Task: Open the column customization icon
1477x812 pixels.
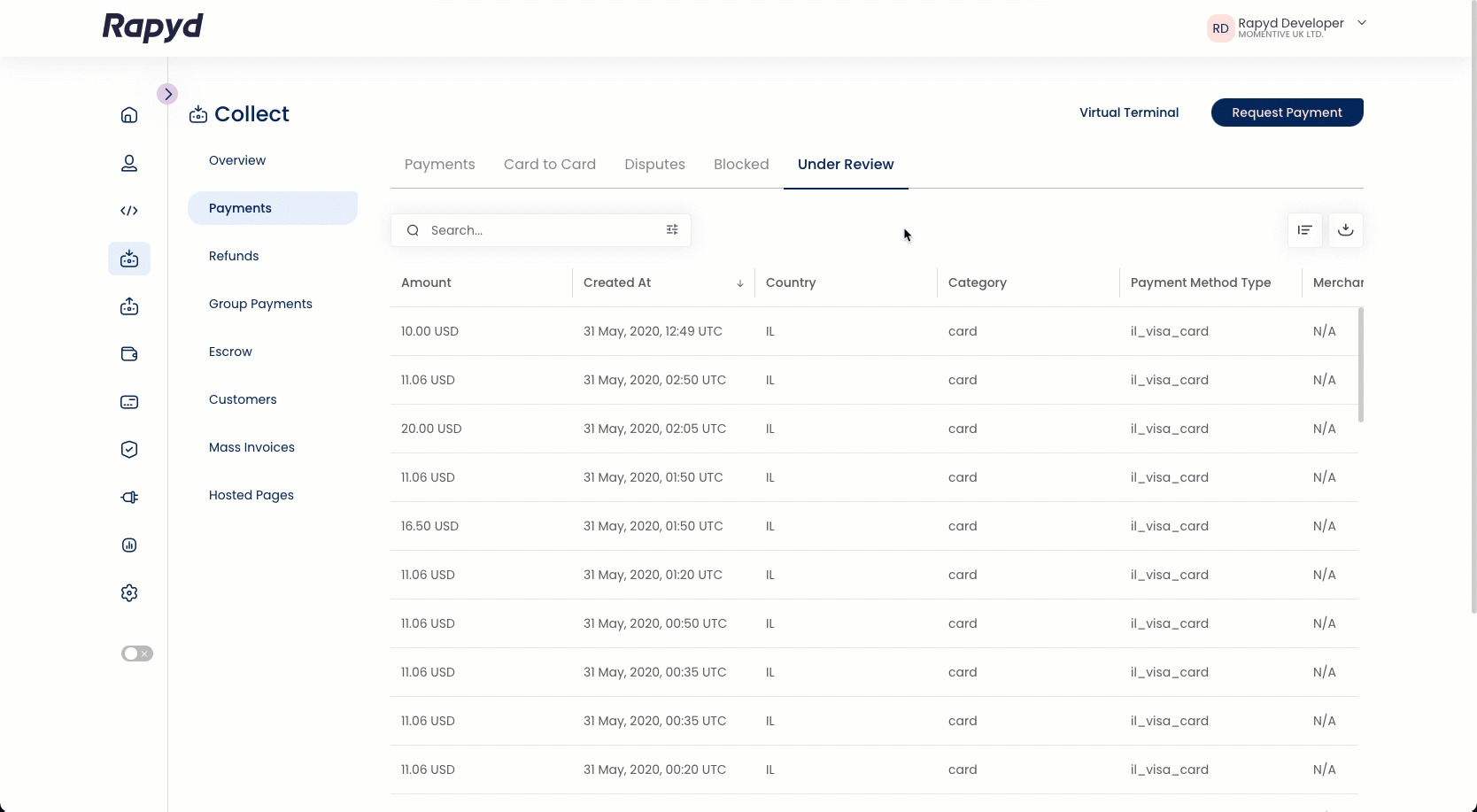Action: [x=1305, y=230]
